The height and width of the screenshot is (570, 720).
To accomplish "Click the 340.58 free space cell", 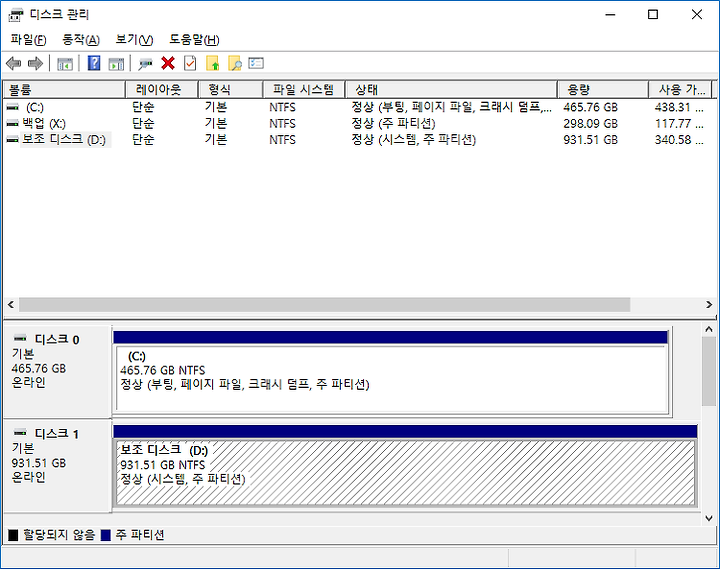I will pyautogui.click(x=679, y=140).
